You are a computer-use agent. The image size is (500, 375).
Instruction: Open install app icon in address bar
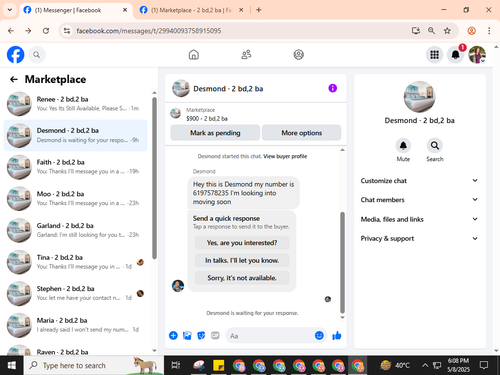point(416,31)
